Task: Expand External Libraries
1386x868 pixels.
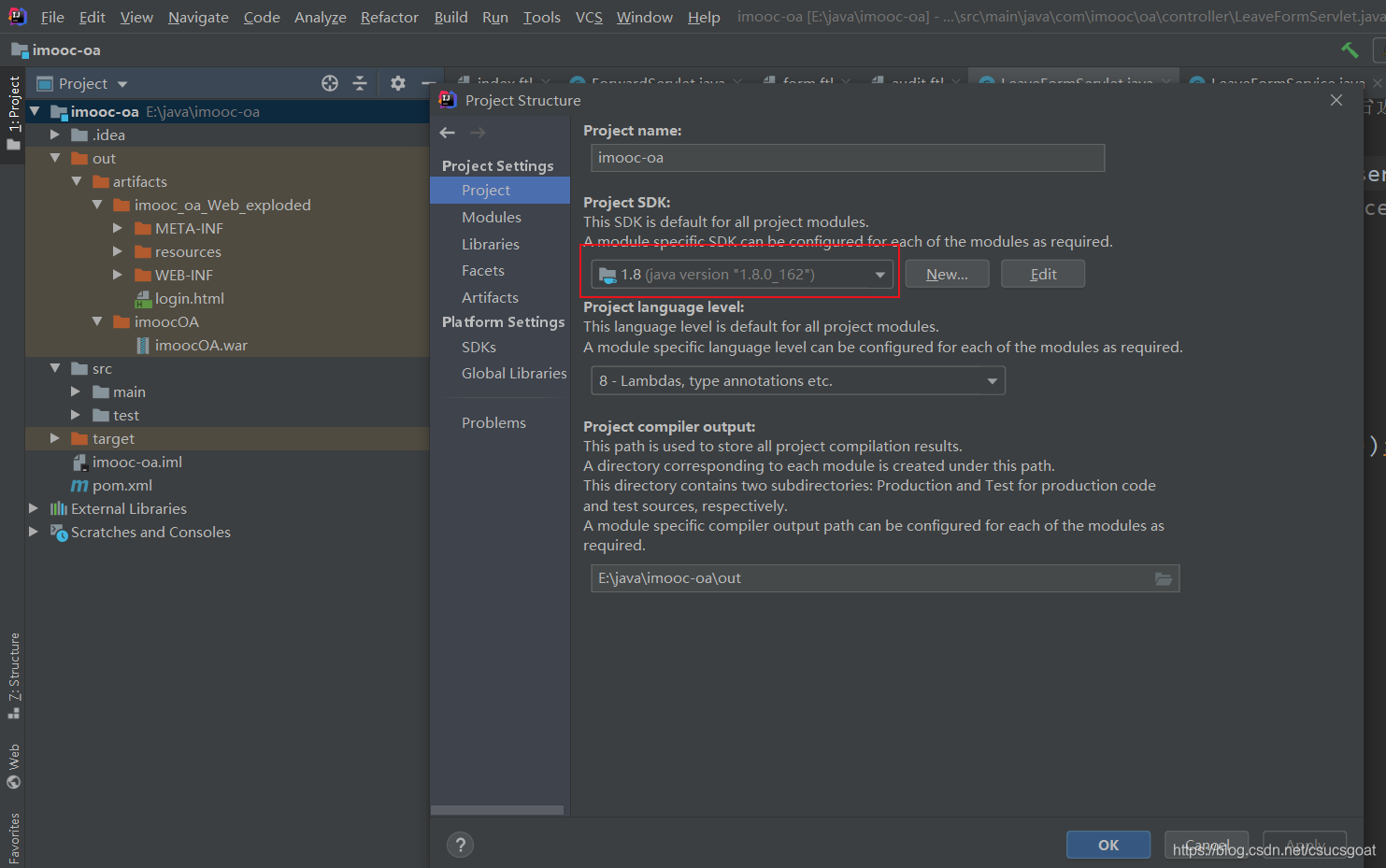Action: point(34,508)
